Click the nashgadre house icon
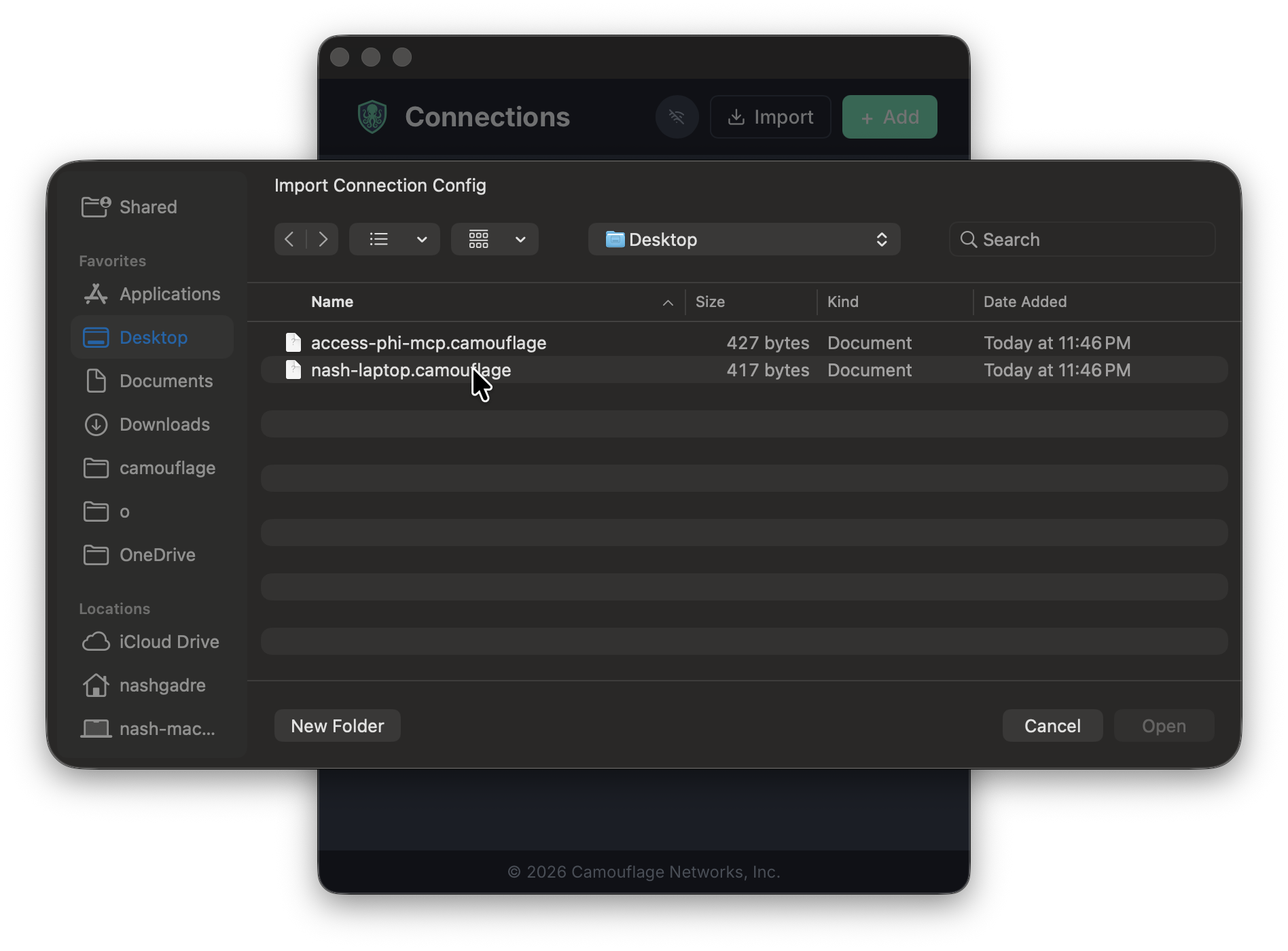 (96, 685)
